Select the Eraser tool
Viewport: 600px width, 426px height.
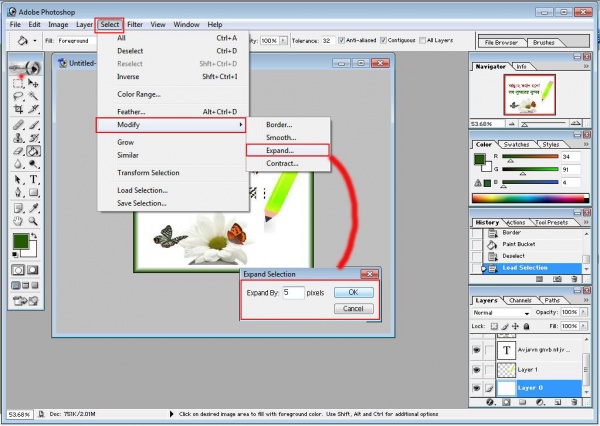[x=18, y=151]
